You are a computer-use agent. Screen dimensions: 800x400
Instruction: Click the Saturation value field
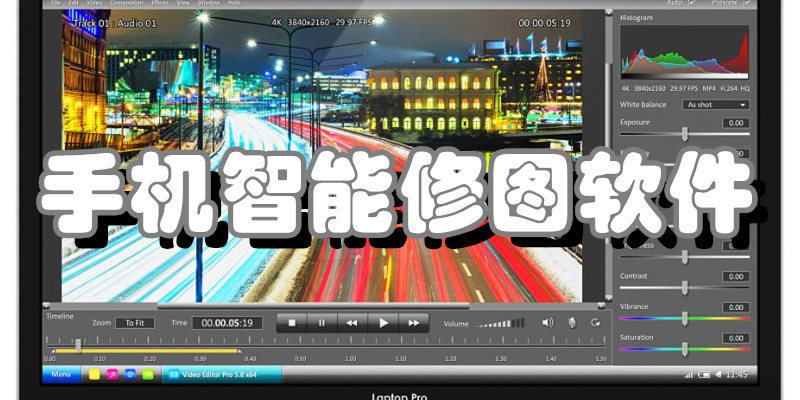click(x=735, y=338)
